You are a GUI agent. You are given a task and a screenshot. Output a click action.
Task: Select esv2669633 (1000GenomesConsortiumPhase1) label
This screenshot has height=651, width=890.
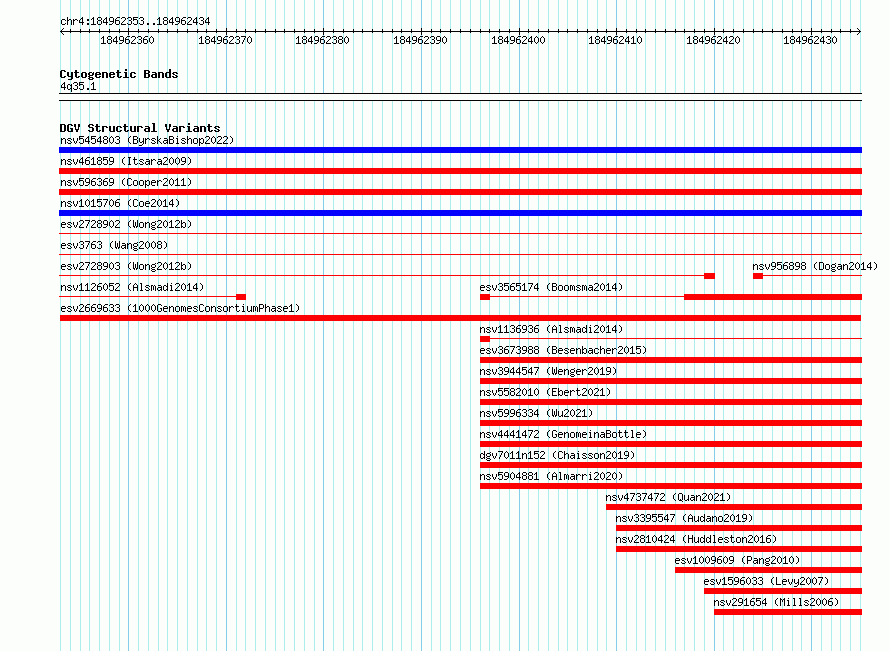[180, 308]
